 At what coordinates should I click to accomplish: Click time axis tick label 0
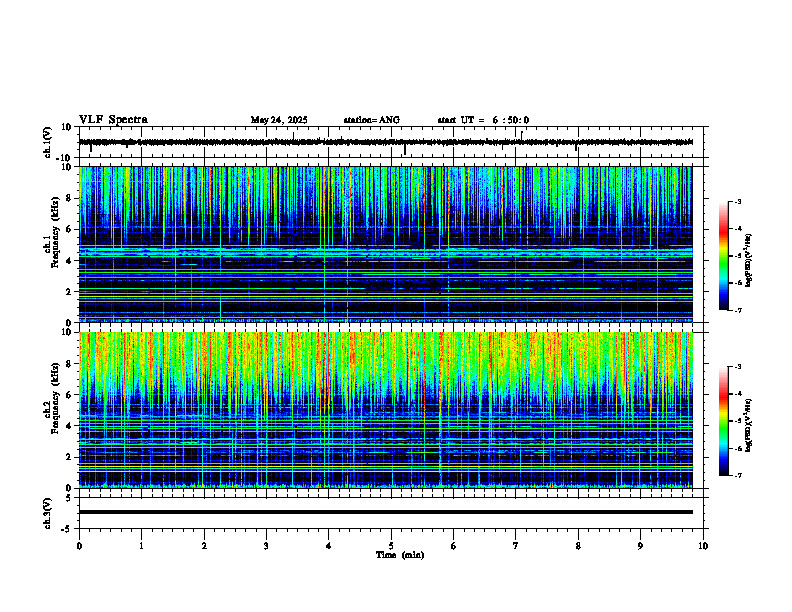(79, 546)
